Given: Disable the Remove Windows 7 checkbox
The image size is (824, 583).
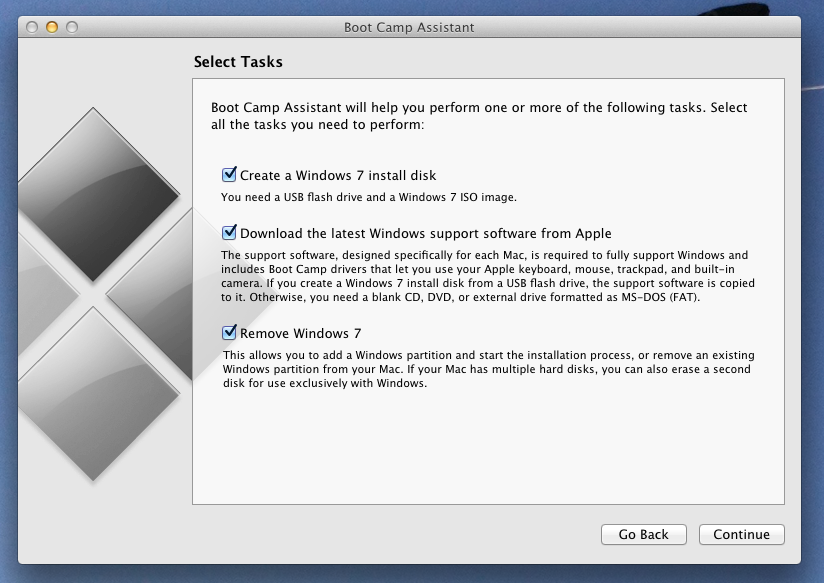Looking at the screenshot, I should click(230, 333).
